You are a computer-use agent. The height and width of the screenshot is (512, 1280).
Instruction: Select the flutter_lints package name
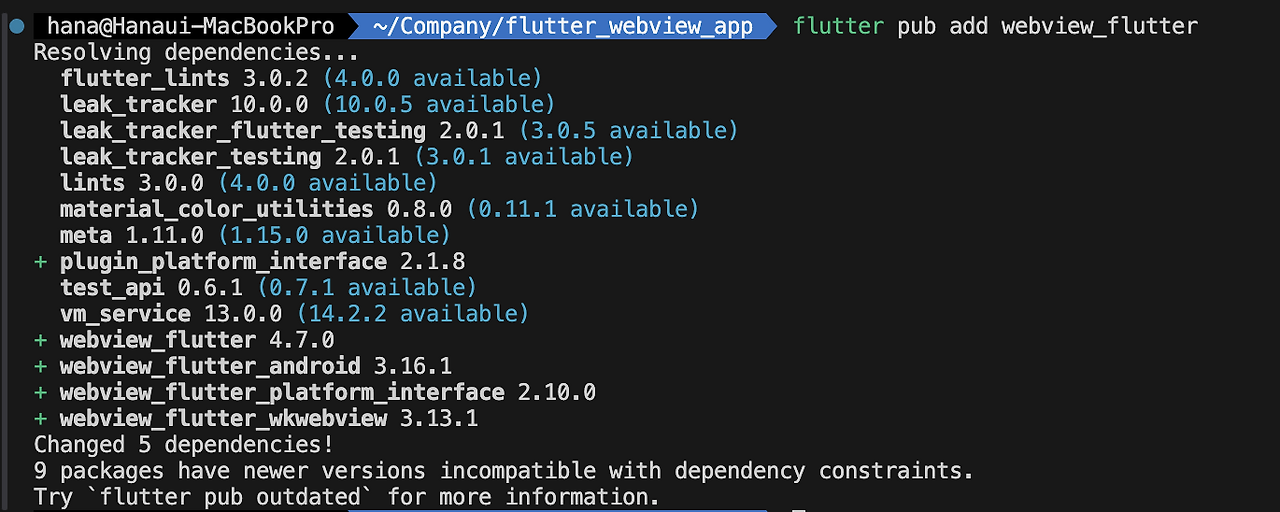coord(145,78)
